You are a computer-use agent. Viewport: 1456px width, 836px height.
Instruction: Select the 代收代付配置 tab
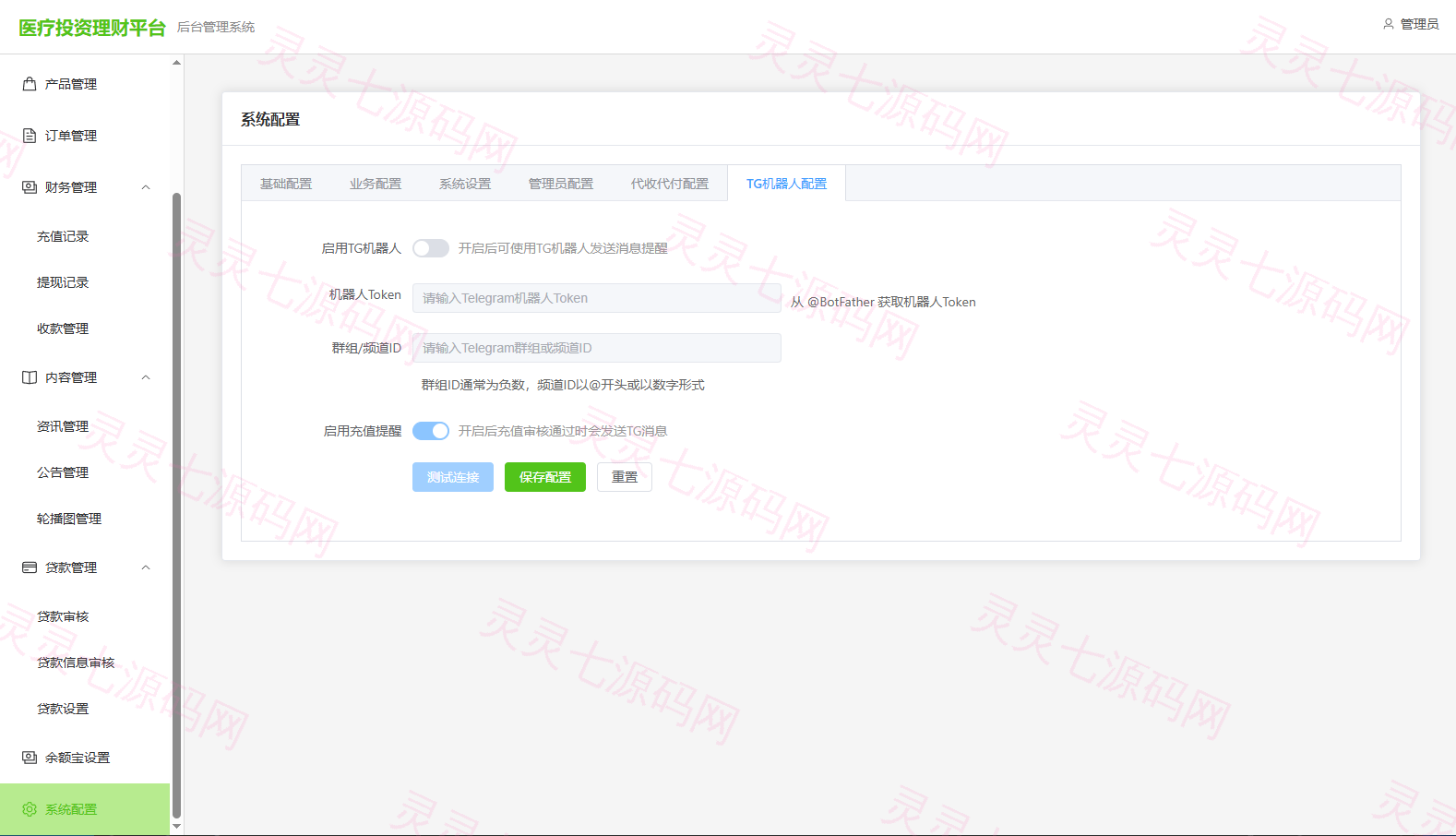coord(670,184)
